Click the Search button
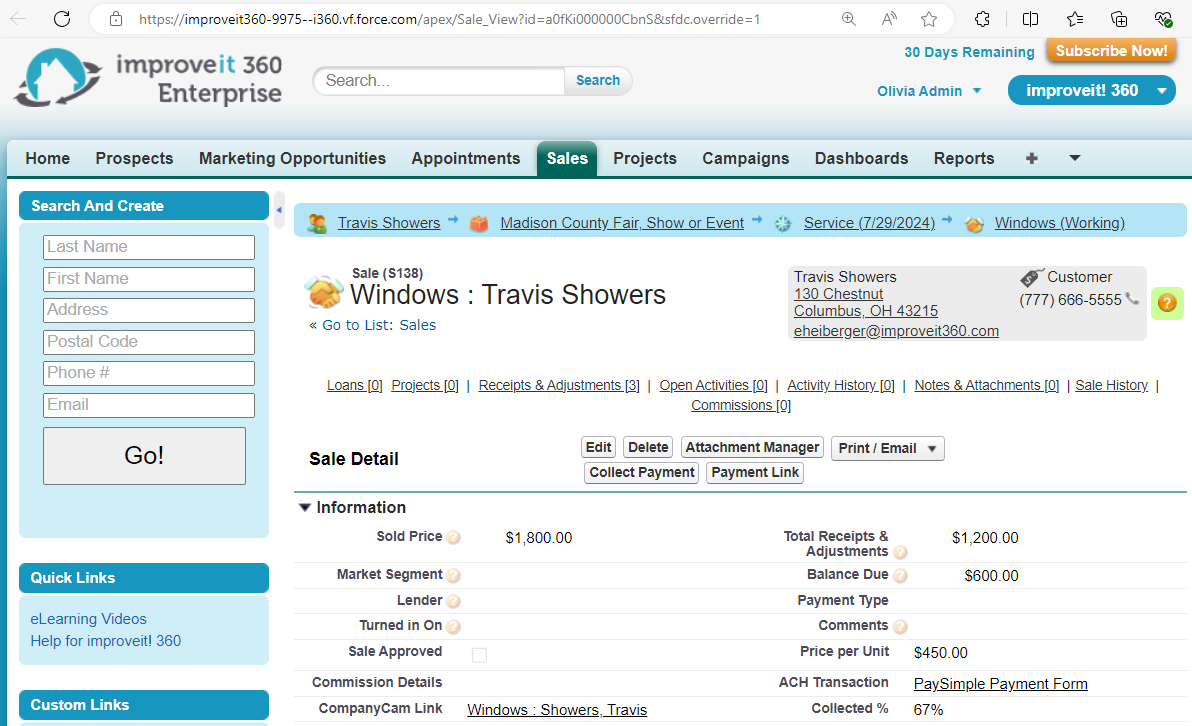The image size is (1192, 726). click(x=598, y=81)
